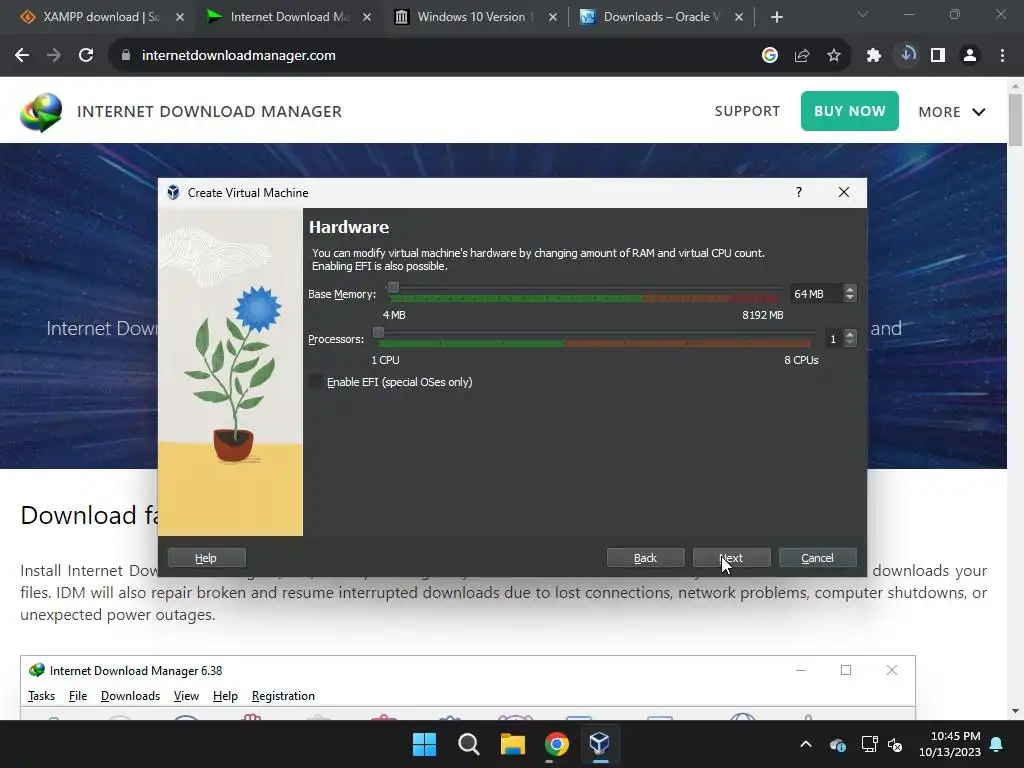The image size is (1024, 768).
Task: Click the share page icon
Action: (802, 56)
